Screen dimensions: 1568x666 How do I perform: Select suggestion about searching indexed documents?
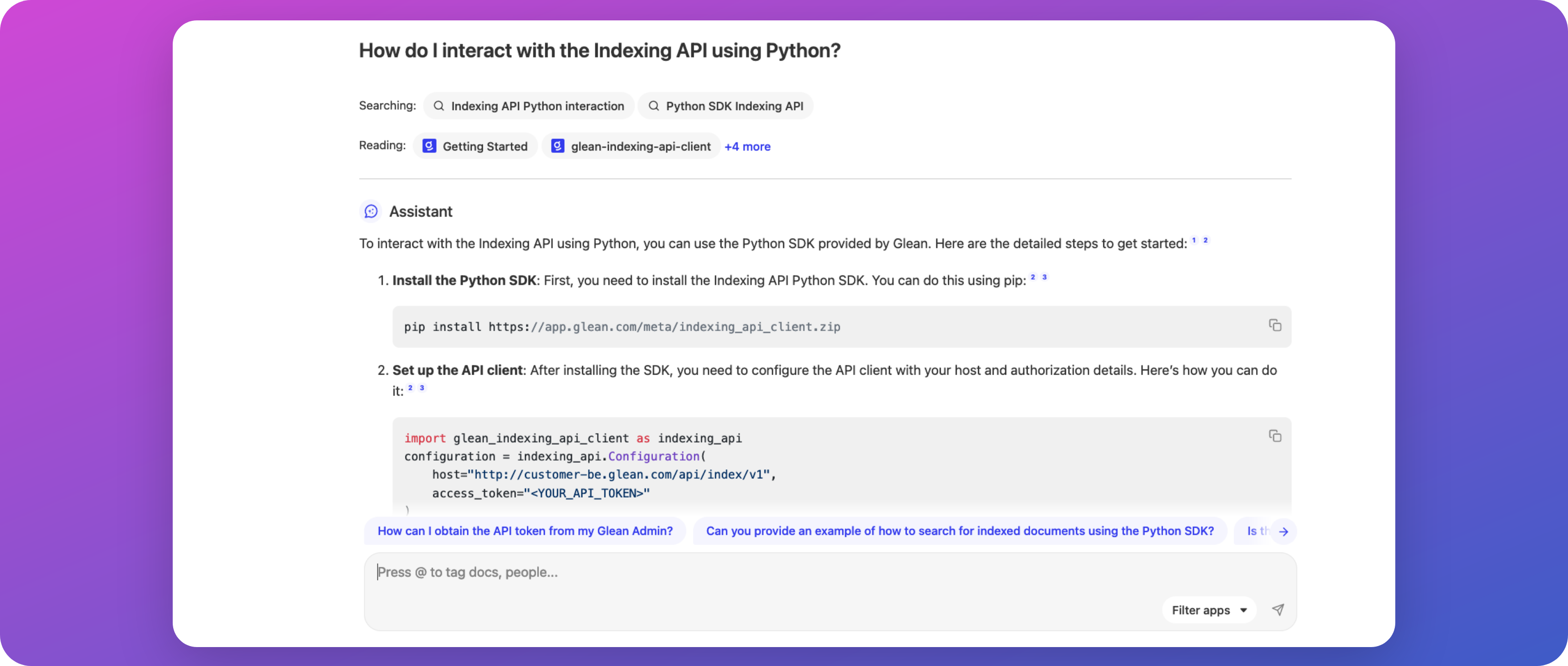(959, 531)
